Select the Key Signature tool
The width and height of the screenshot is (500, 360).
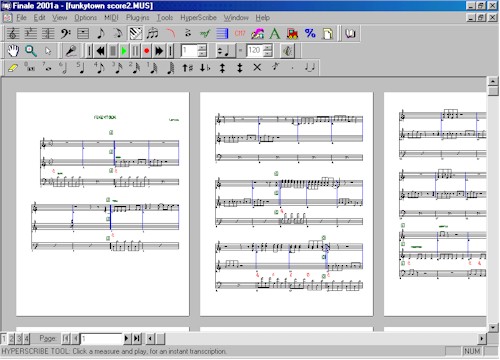pos(31,33)
